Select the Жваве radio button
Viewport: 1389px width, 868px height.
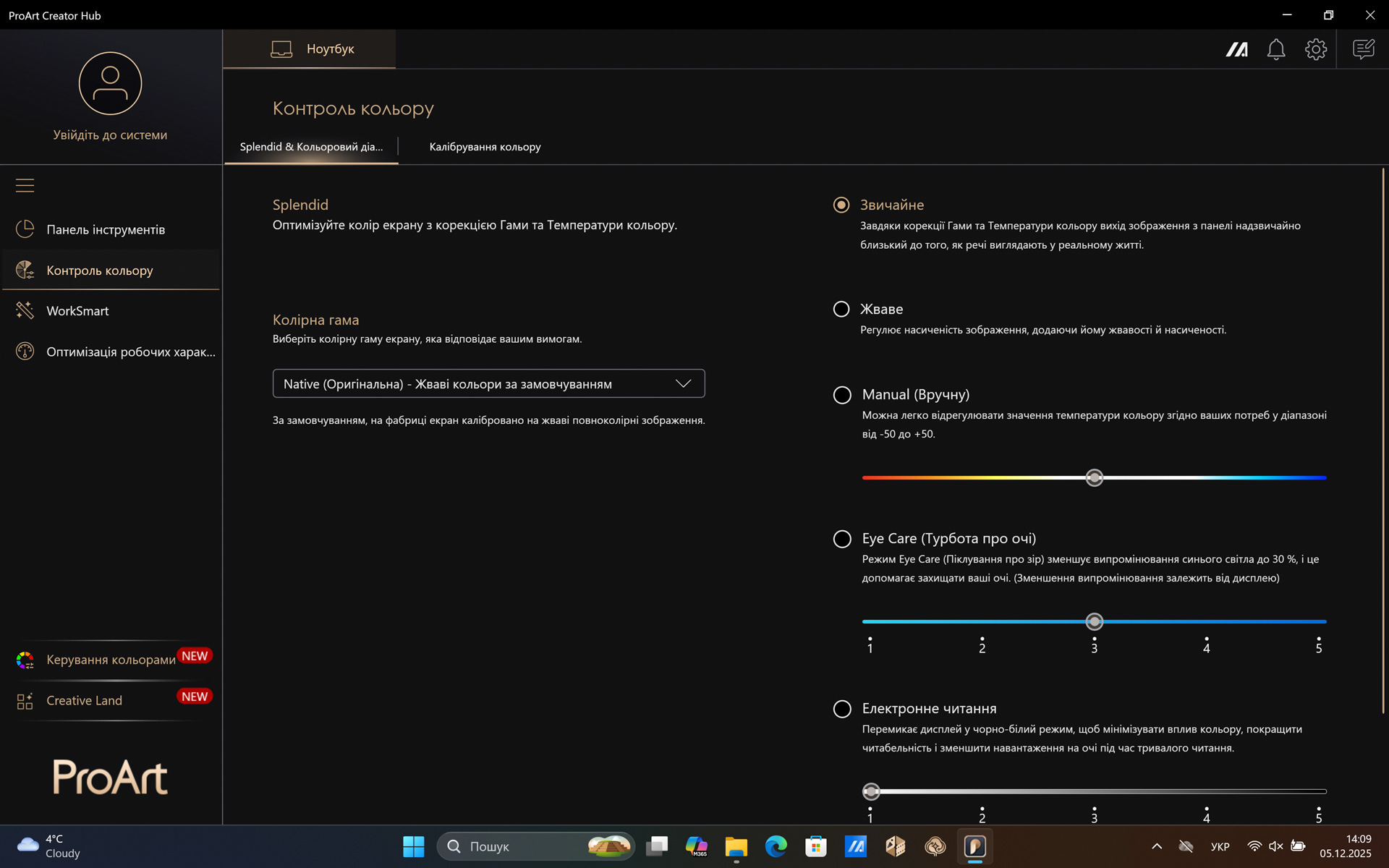click(x=841, y=309)
